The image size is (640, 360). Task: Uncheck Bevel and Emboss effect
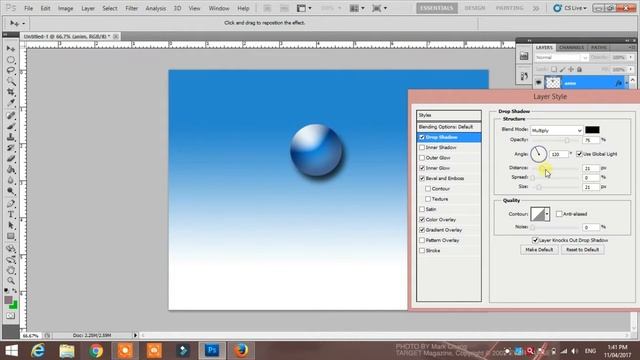pos(422,178)
